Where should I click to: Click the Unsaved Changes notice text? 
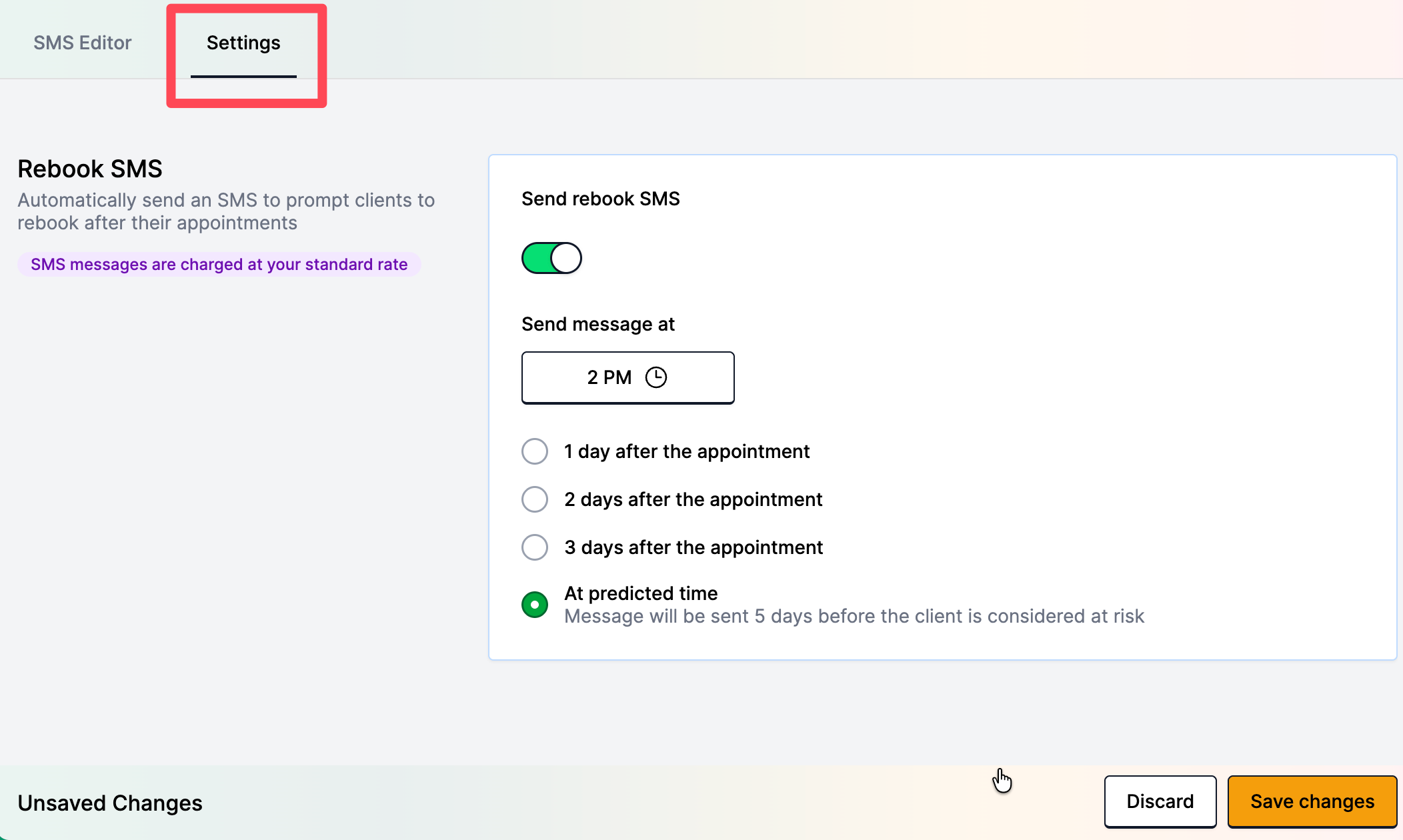pos(110,803)
